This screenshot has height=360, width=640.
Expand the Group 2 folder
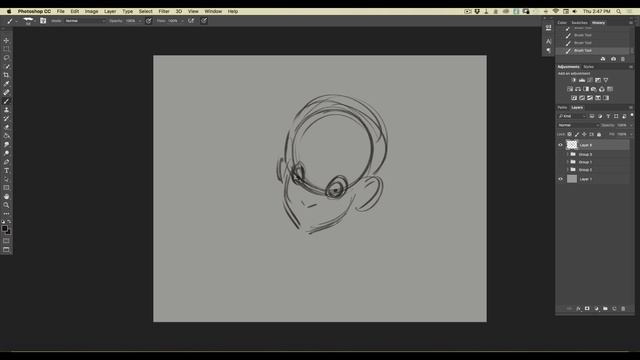click(x=567, y=170)
